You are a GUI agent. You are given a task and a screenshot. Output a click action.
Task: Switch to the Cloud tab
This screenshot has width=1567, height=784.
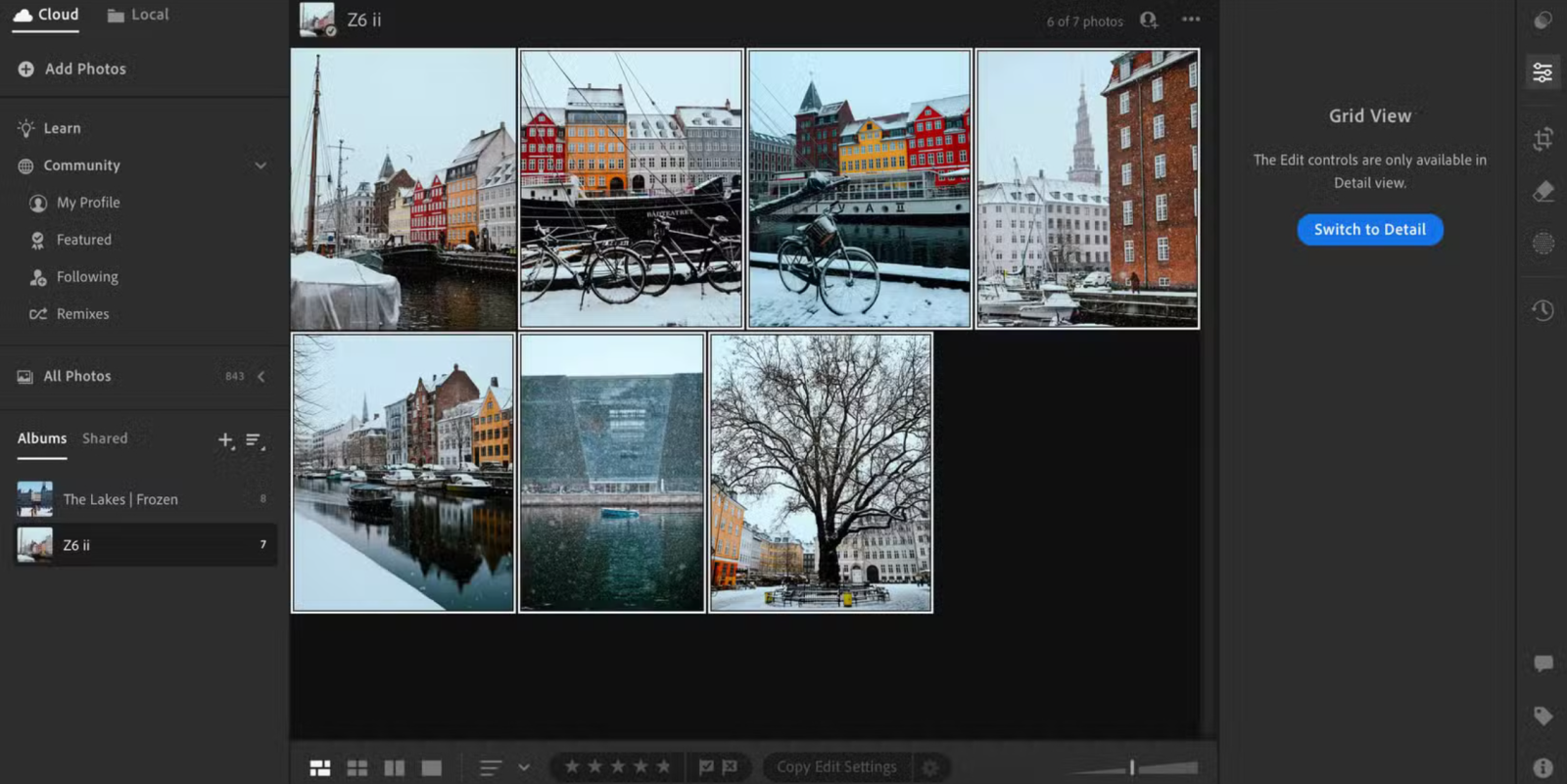pyautogui.click(x=45, y=15)
